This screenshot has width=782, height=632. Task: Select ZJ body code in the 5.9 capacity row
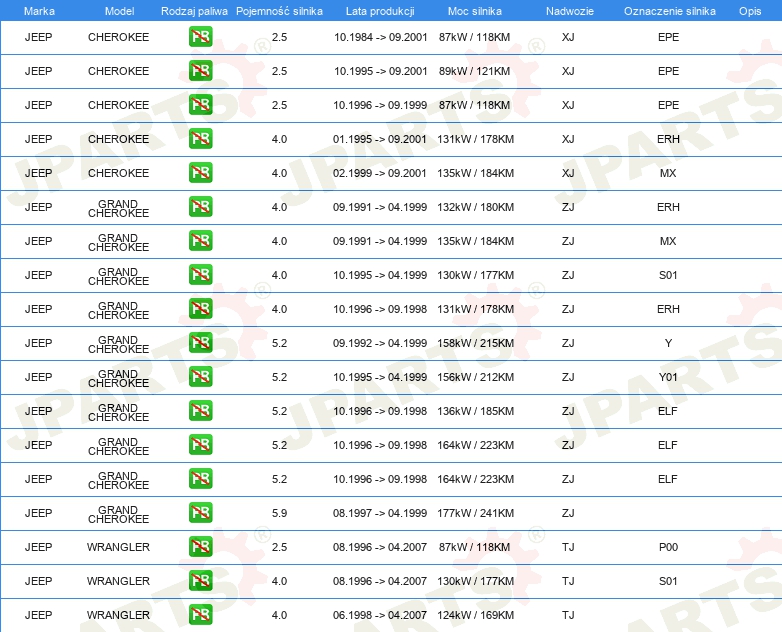point(568,513)
